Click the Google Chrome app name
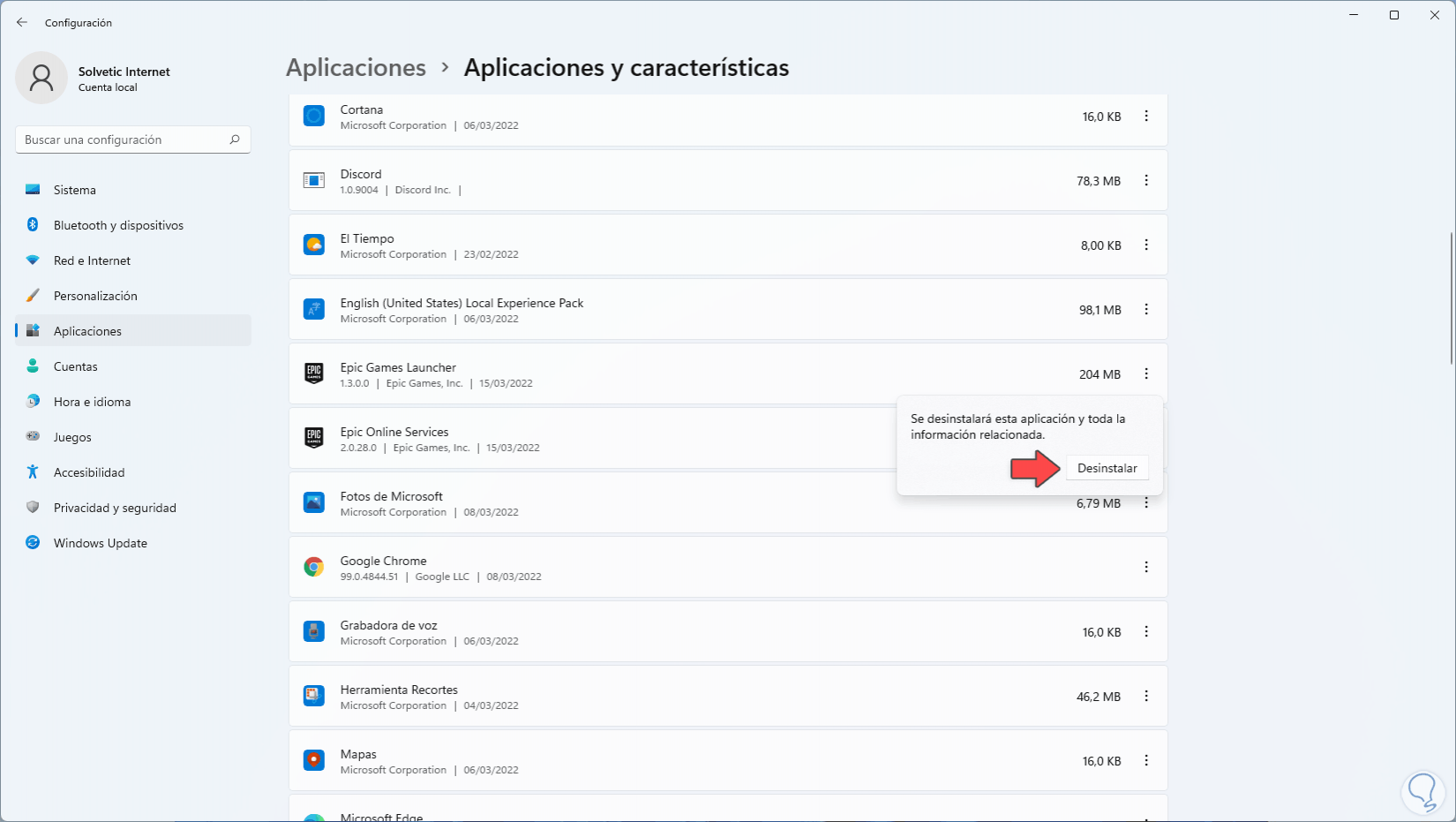The height and width of the screenshot is (822, 1456). (x=384, y=561)
